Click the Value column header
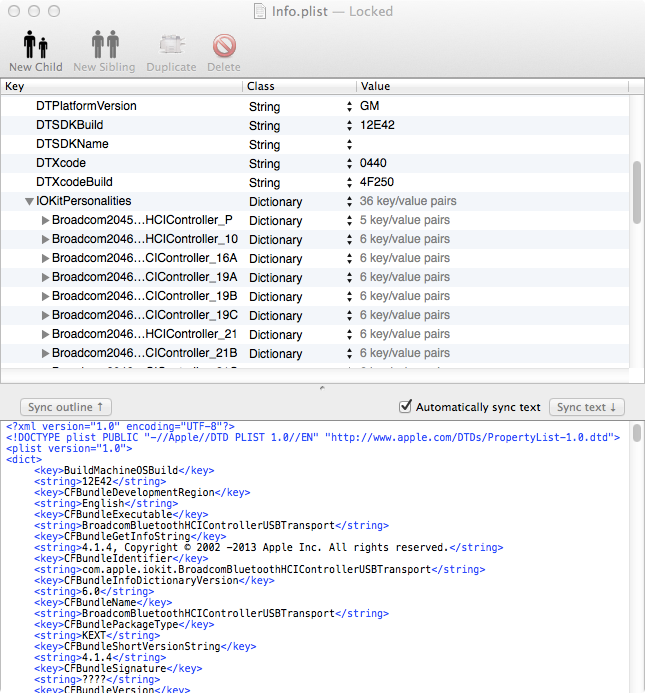 [492, 86]
